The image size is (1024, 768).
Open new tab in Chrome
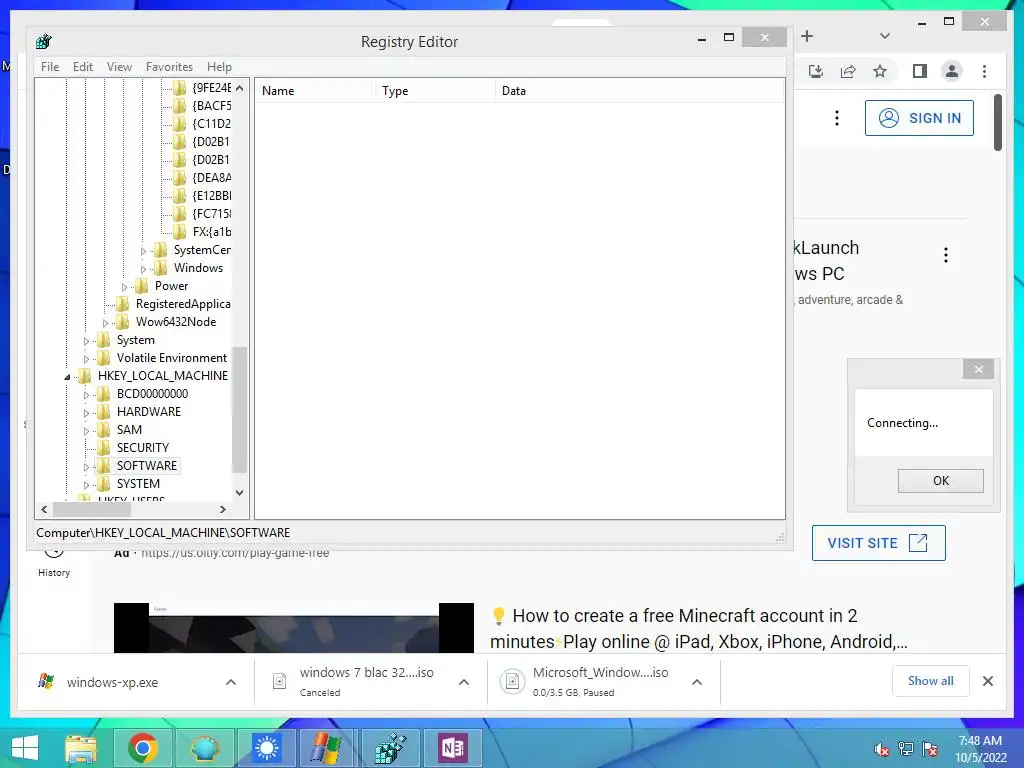pos(807,36)
